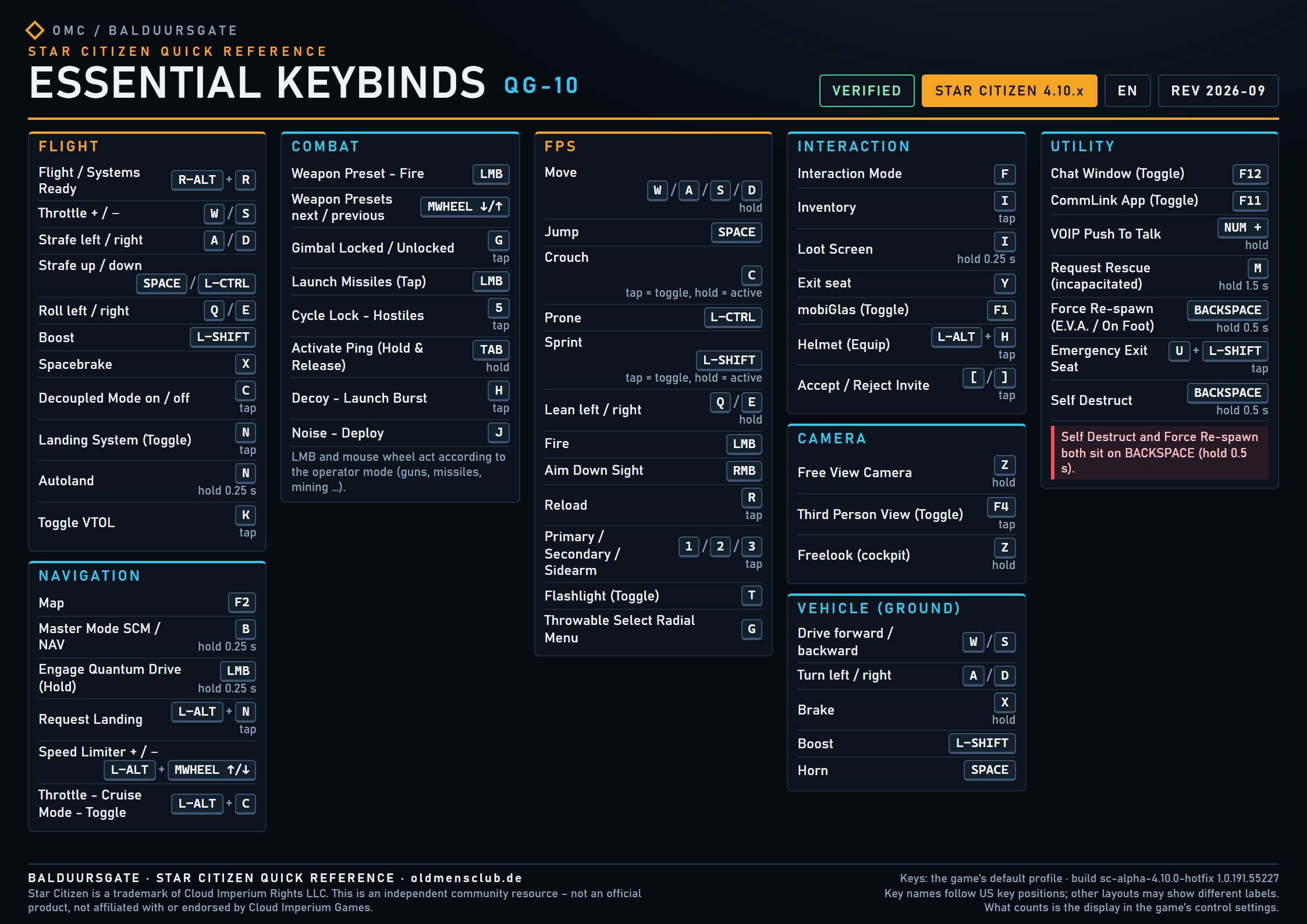Click the 'Throwable Select Radial Menu' label

click(x=620, y=629)
